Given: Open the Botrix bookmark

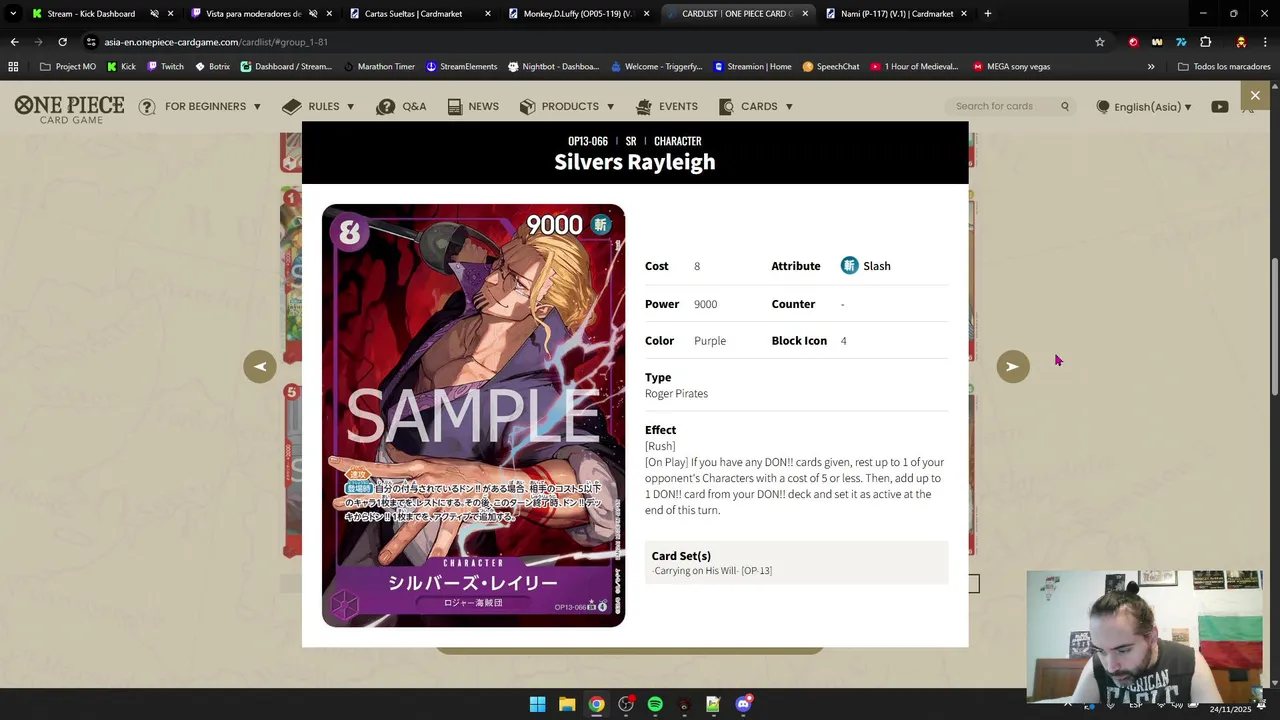Looking at the screenshot, I should pyautogui.click(x=212, y=67).
